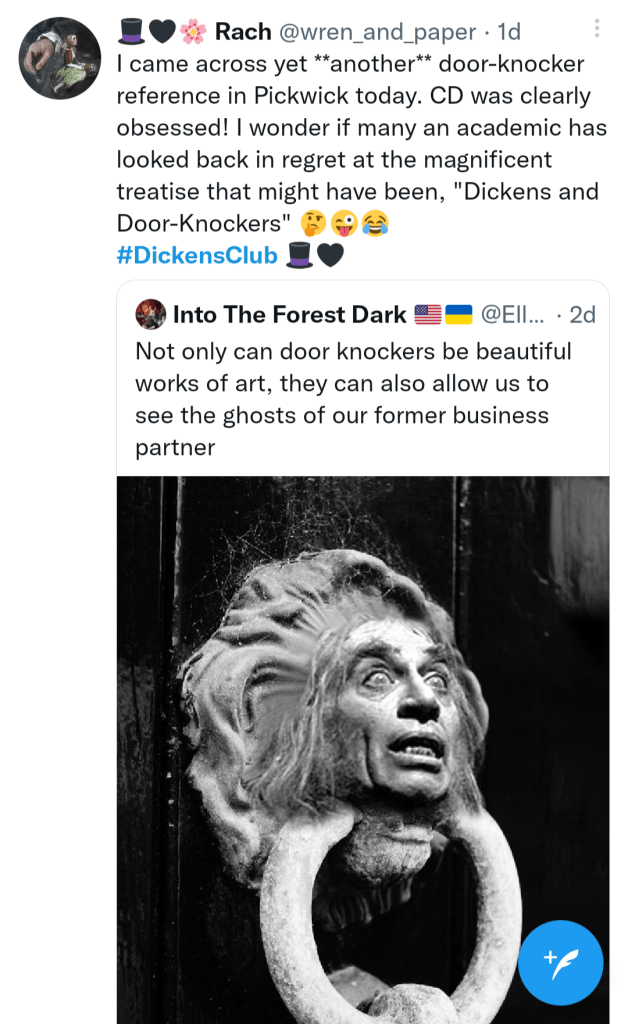The width and height of the screenshot is (628, 1024).
Task: Open the "Into The Forest Dark" account name
Action: pyautogui.click(x=290, y=315)
